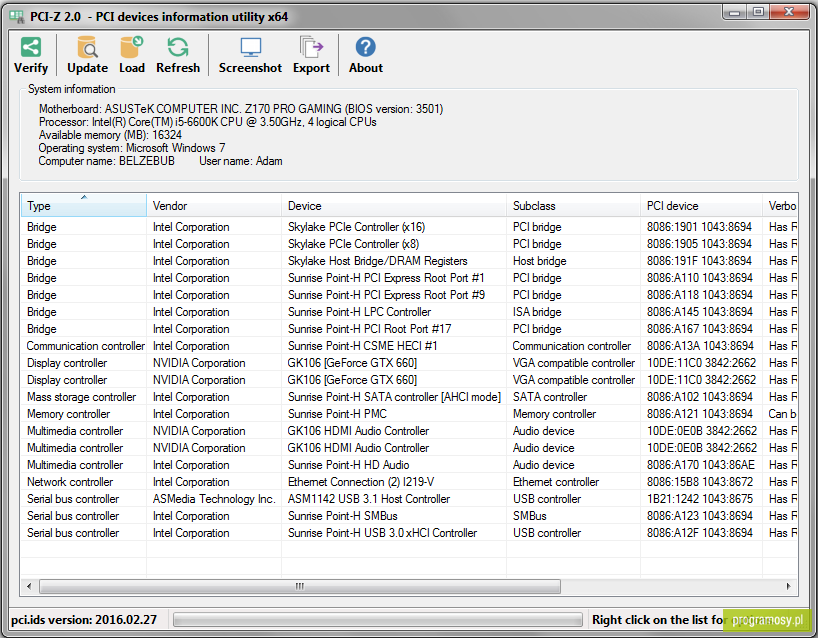Select the Sunrise Point-H HD Audio row
This screenshot has width=818, height=638.
pyautogui.click(x=409, y=465)
